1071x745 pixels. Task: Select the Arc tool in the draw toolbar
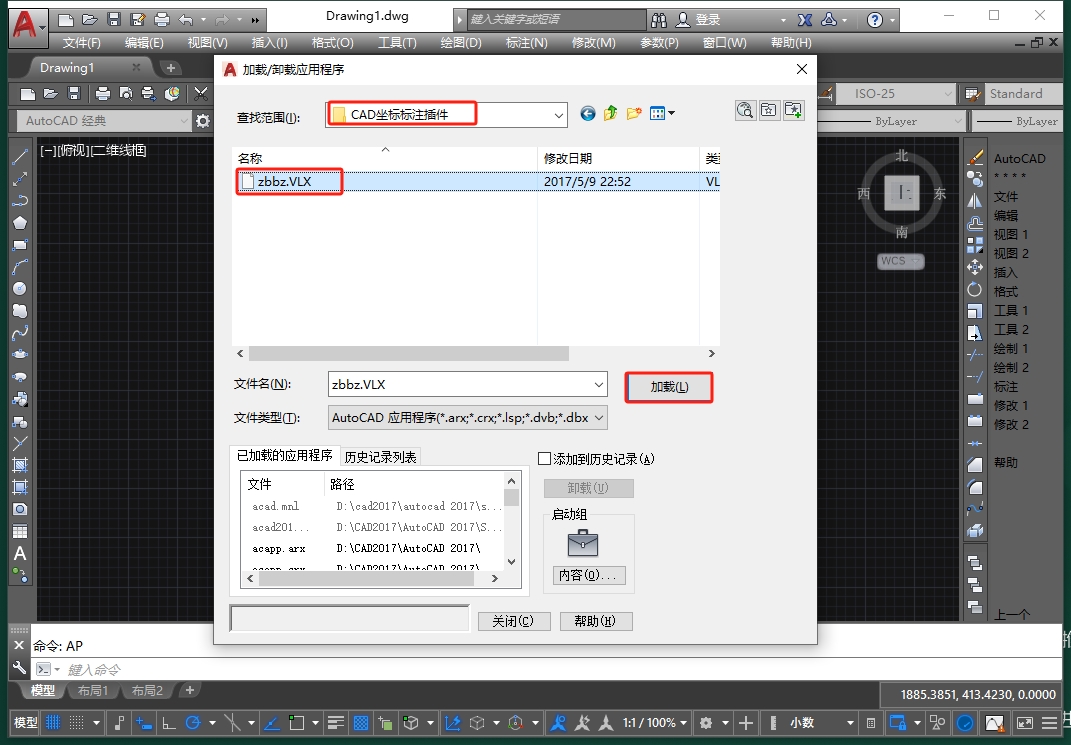coord(20,266)
